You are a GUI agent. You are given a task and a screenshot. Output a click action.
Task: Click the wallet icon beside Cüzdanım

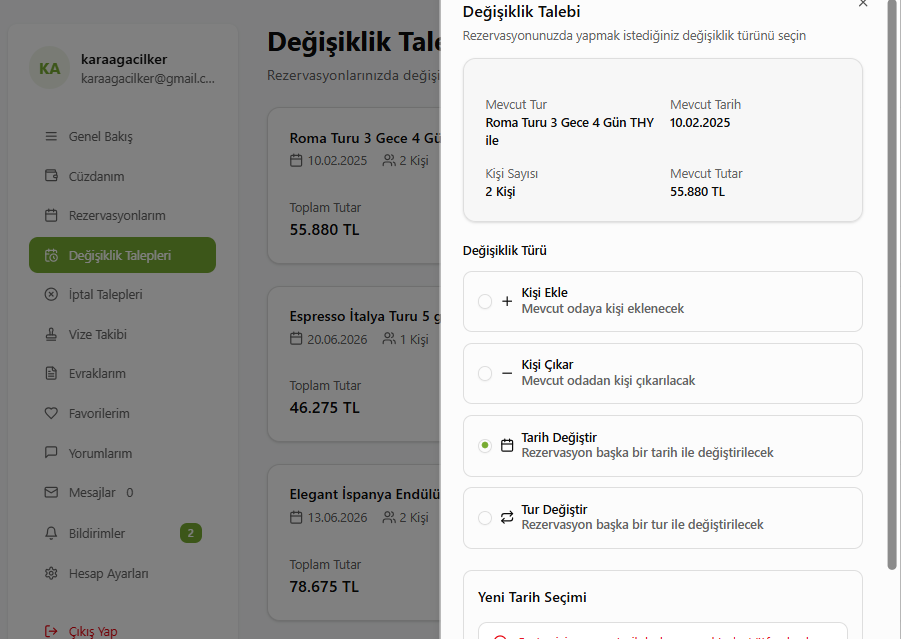point(51,176)
